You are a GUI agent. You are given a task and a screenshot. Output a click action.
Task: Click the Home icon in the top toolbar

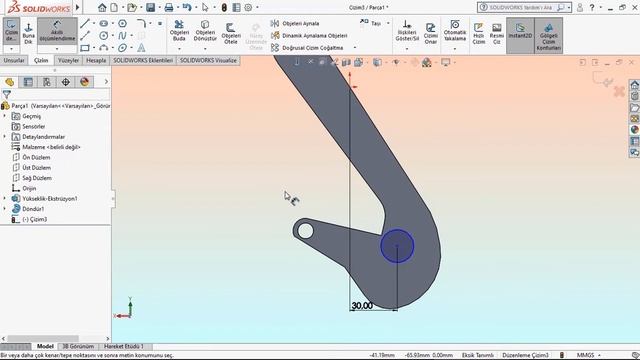click(102, 7)
